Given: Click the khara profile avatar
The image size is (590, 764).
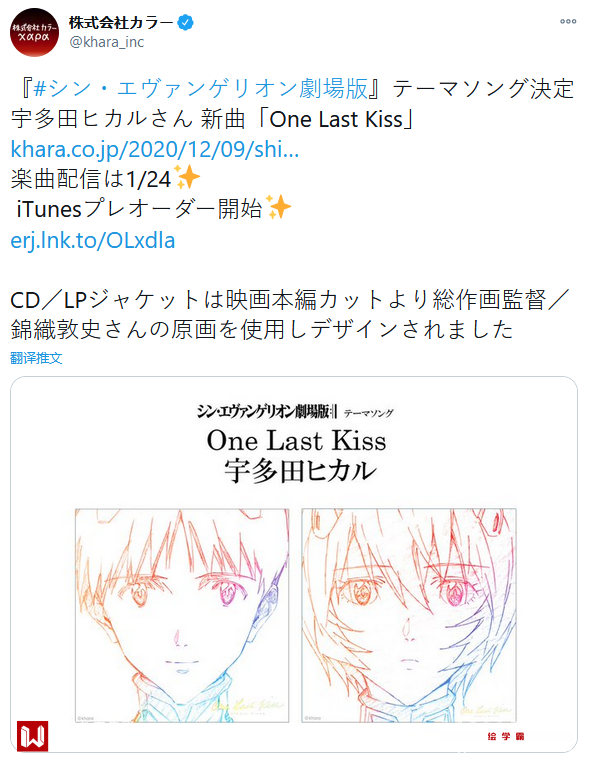Looking at the screenshot, I should 34,33.
